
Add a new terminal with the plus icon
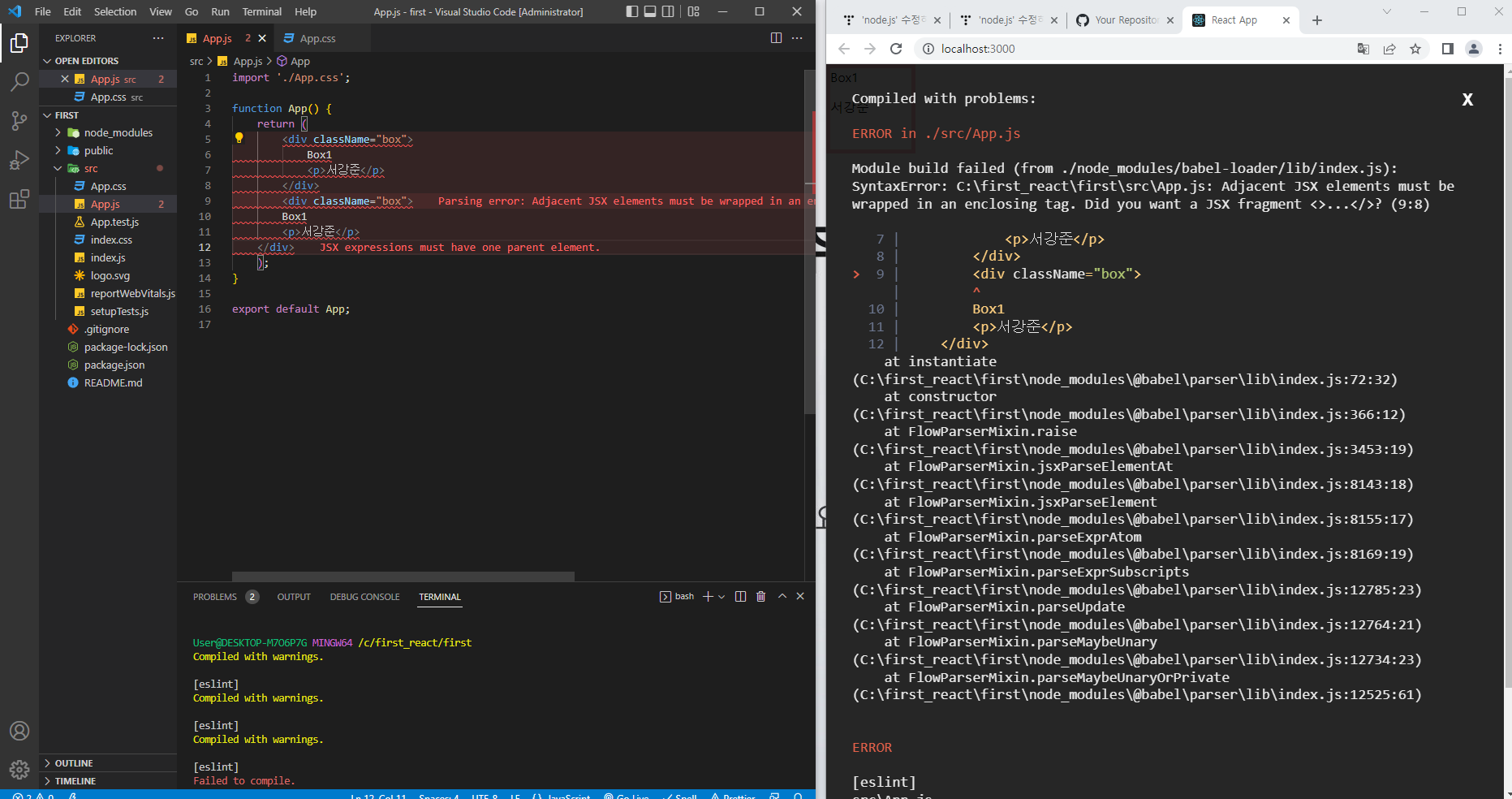coord(708,597)
